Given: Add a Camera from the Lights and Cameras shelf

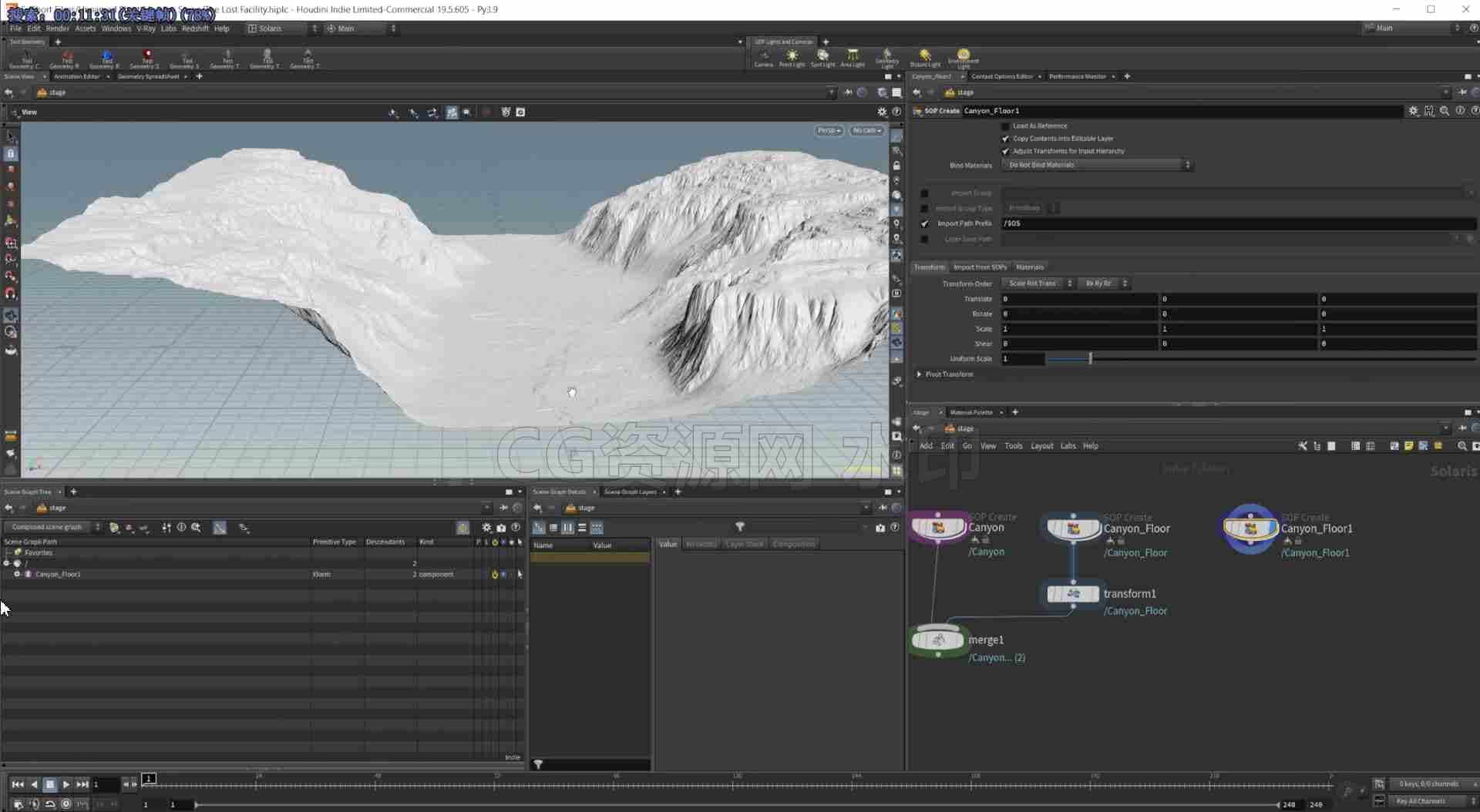Looking at the screenshot, I should click(763, 58).
